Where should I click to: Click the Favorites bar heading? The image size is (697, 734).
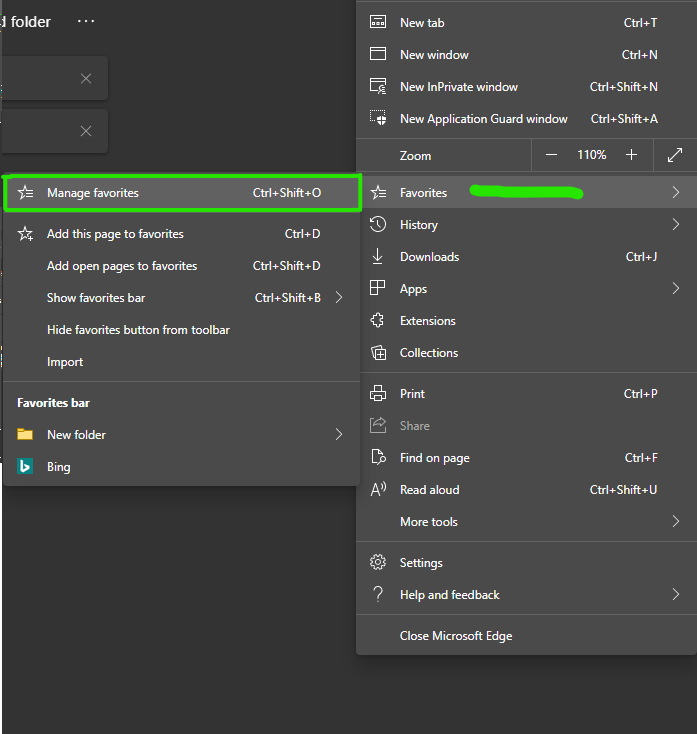(53, 403)
